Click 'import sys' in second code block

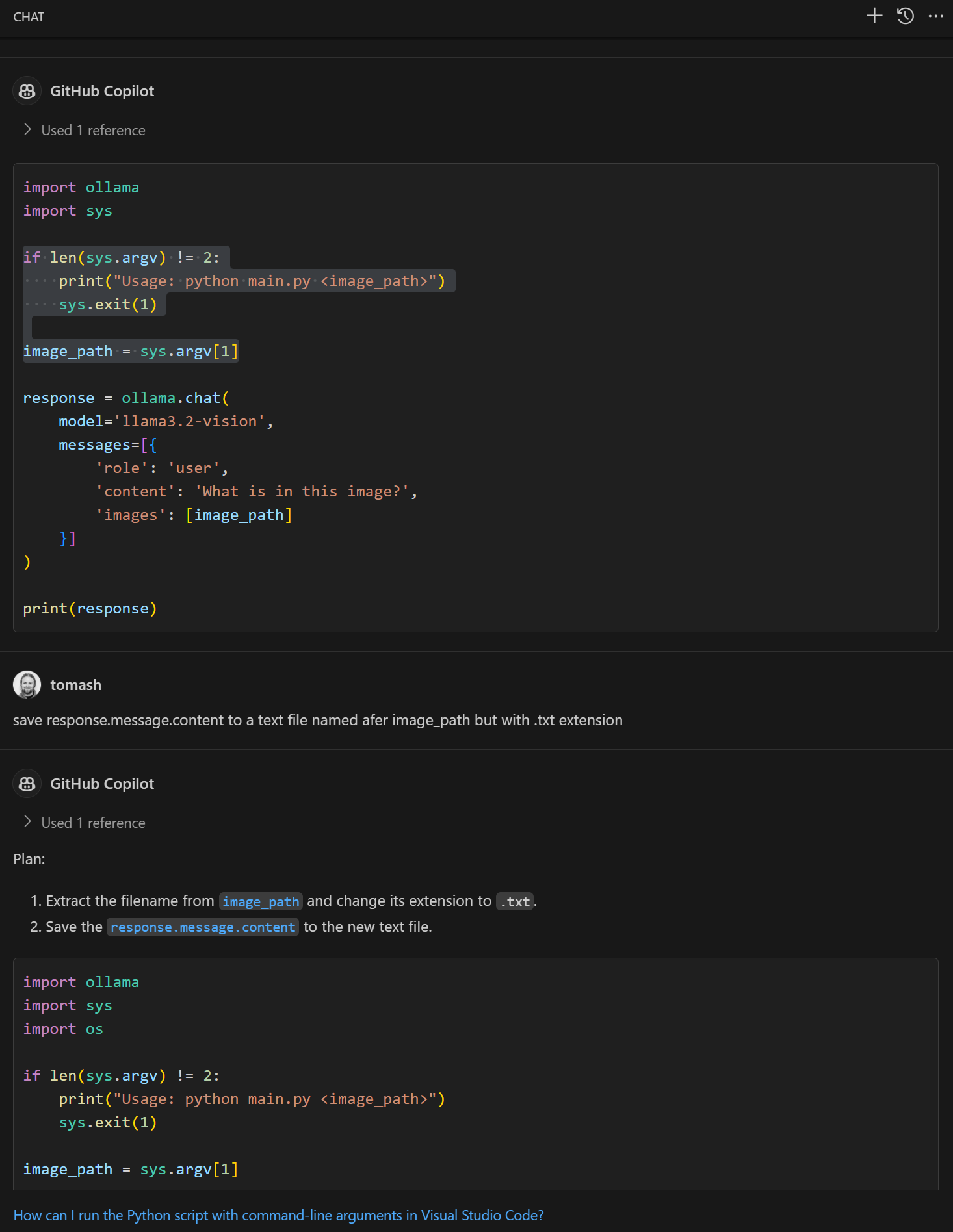tap(68, 1005)
